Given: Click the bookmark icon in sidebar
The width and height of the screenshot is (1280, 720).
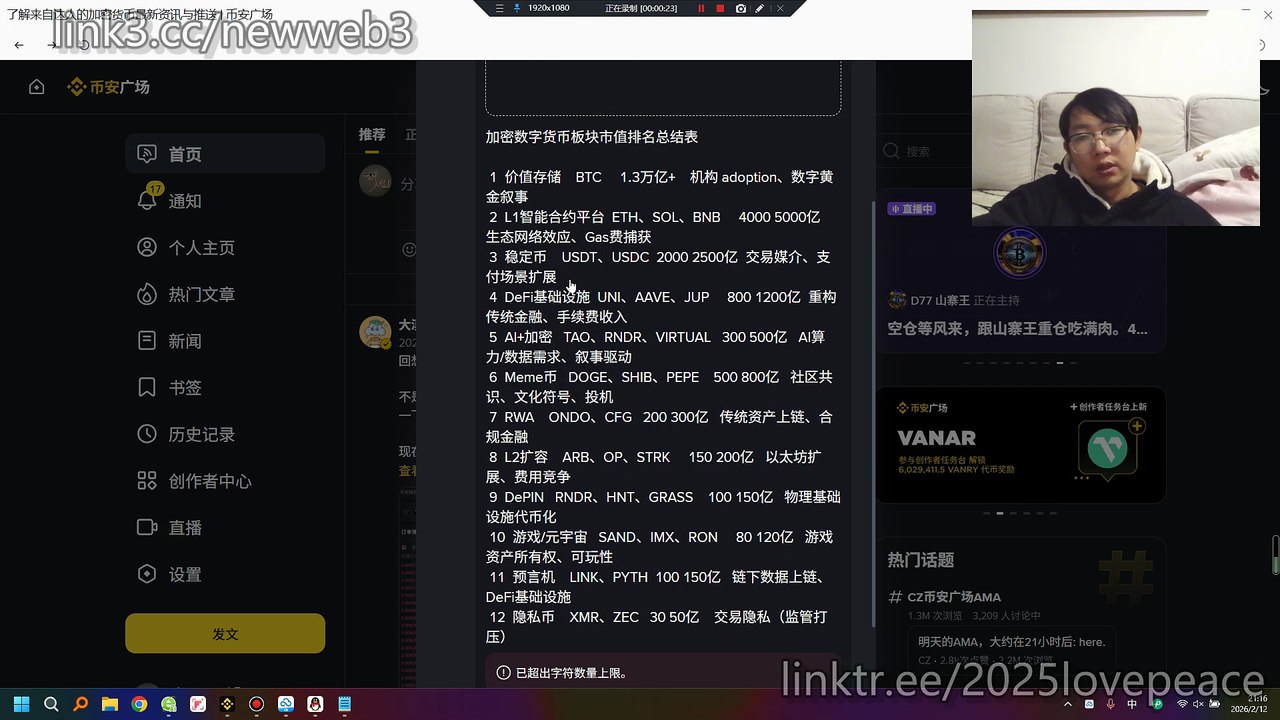Looking at the screenshot, I should [x=147, y=388].
